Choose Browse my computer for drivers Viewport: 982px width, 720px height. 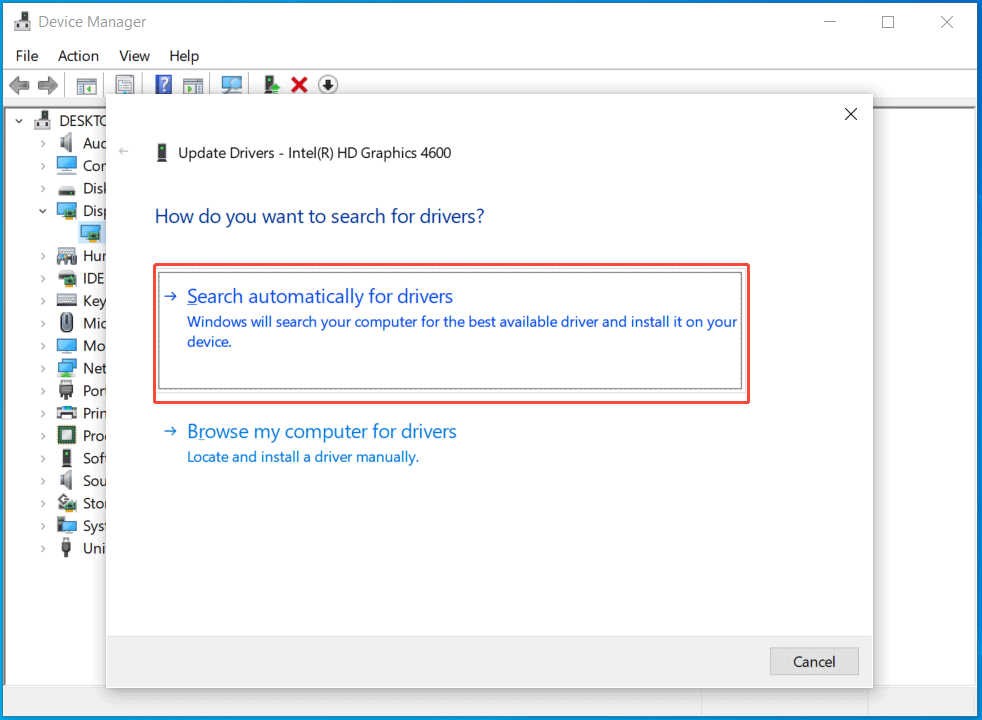point(321,431)
